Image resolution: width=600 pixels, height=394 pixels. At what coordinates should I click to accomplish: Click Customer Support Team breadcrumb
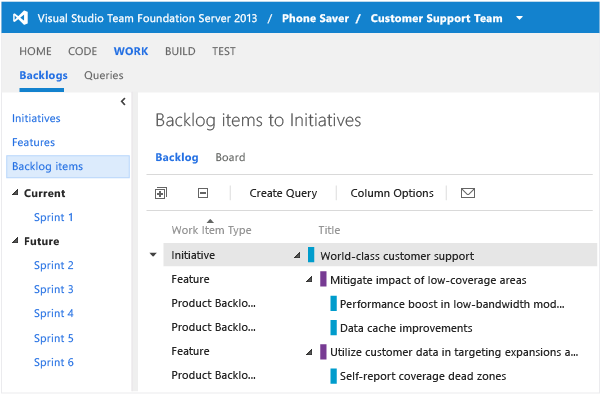(436, 18)
